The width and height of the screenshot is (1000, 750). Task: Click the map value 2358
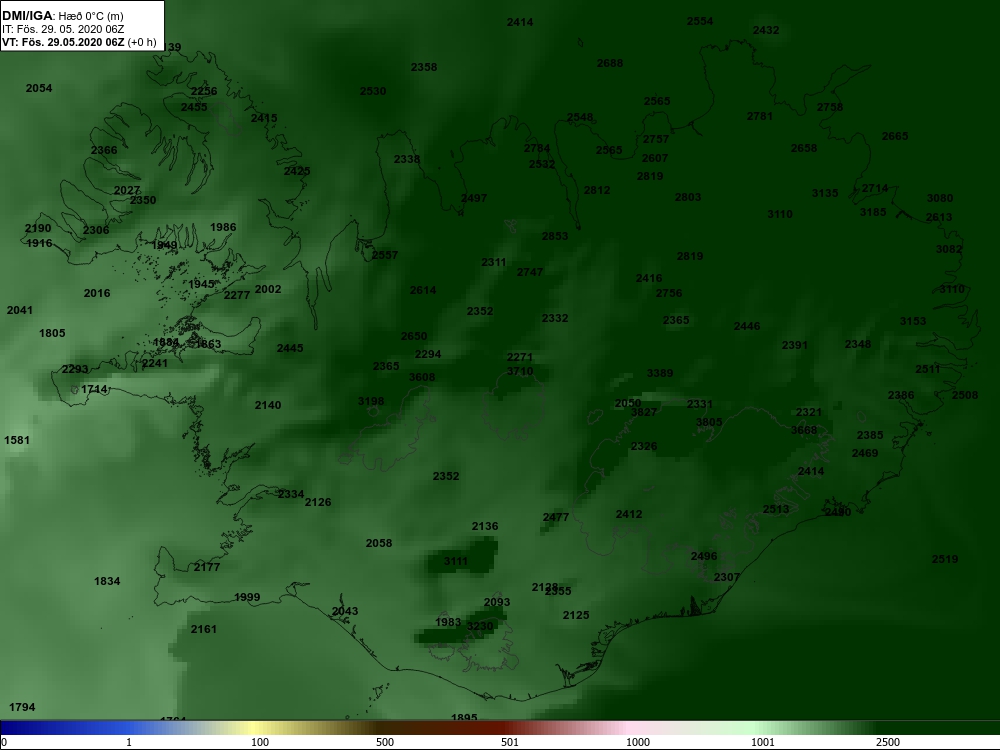(x=424, y=67)
